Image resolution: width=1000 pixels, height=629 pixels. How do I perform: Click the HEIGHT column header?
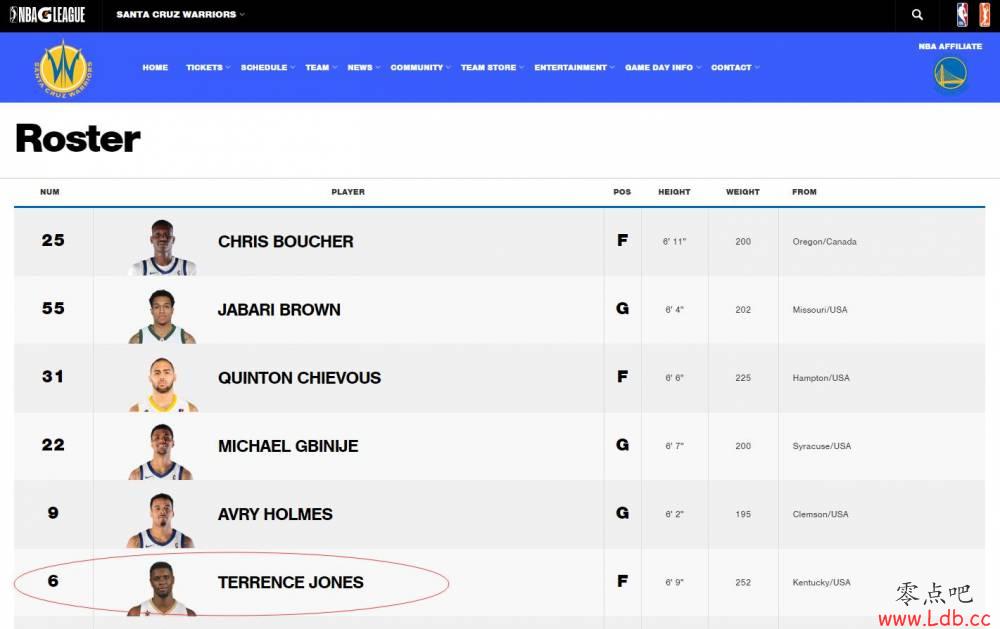674,192
